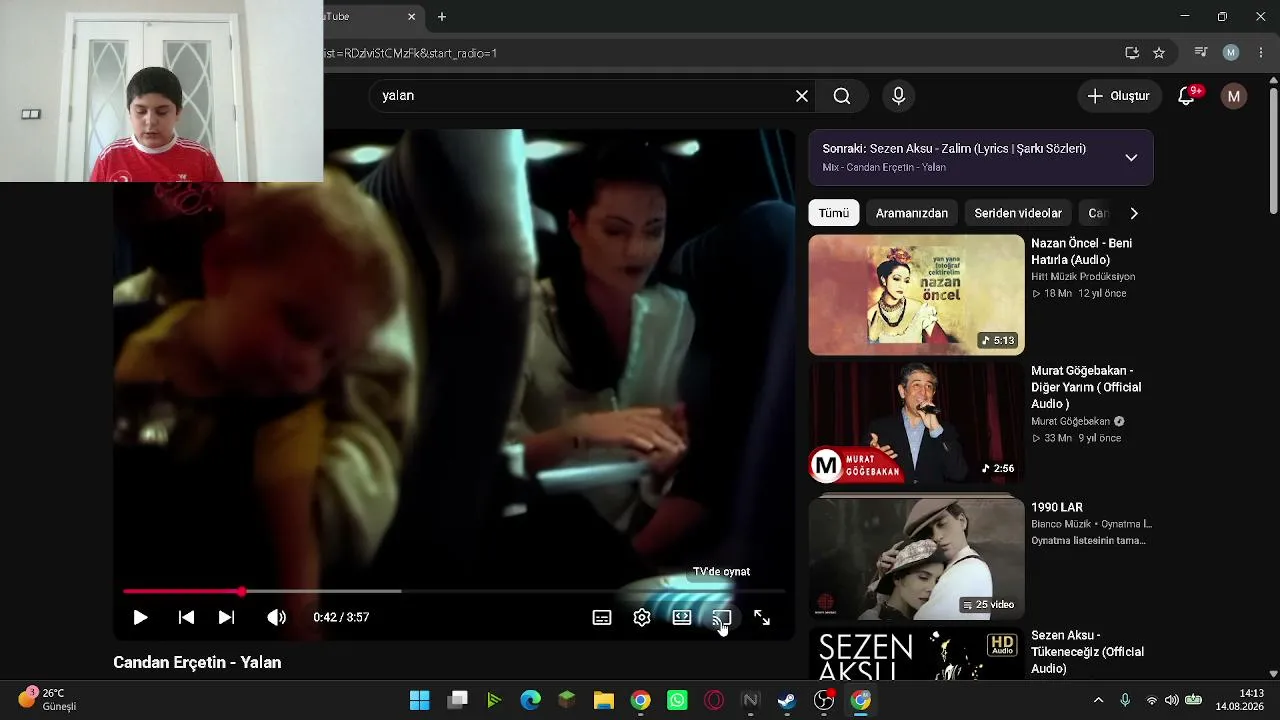Open Chrome media controls icon
Image resolution: width=1280 pixels, height=720 pixels.
(1202, 53)
